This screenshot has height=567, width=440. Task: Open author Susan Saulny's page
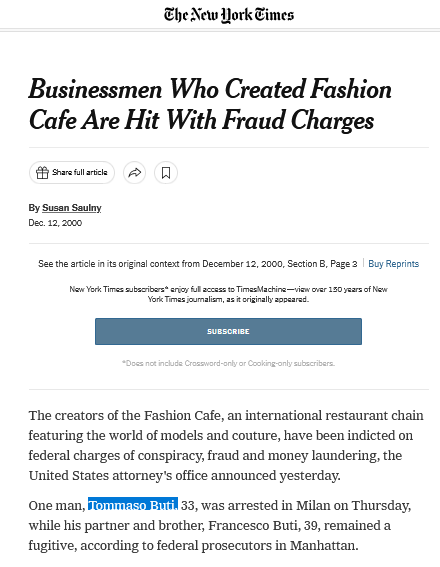coord(72,208)
